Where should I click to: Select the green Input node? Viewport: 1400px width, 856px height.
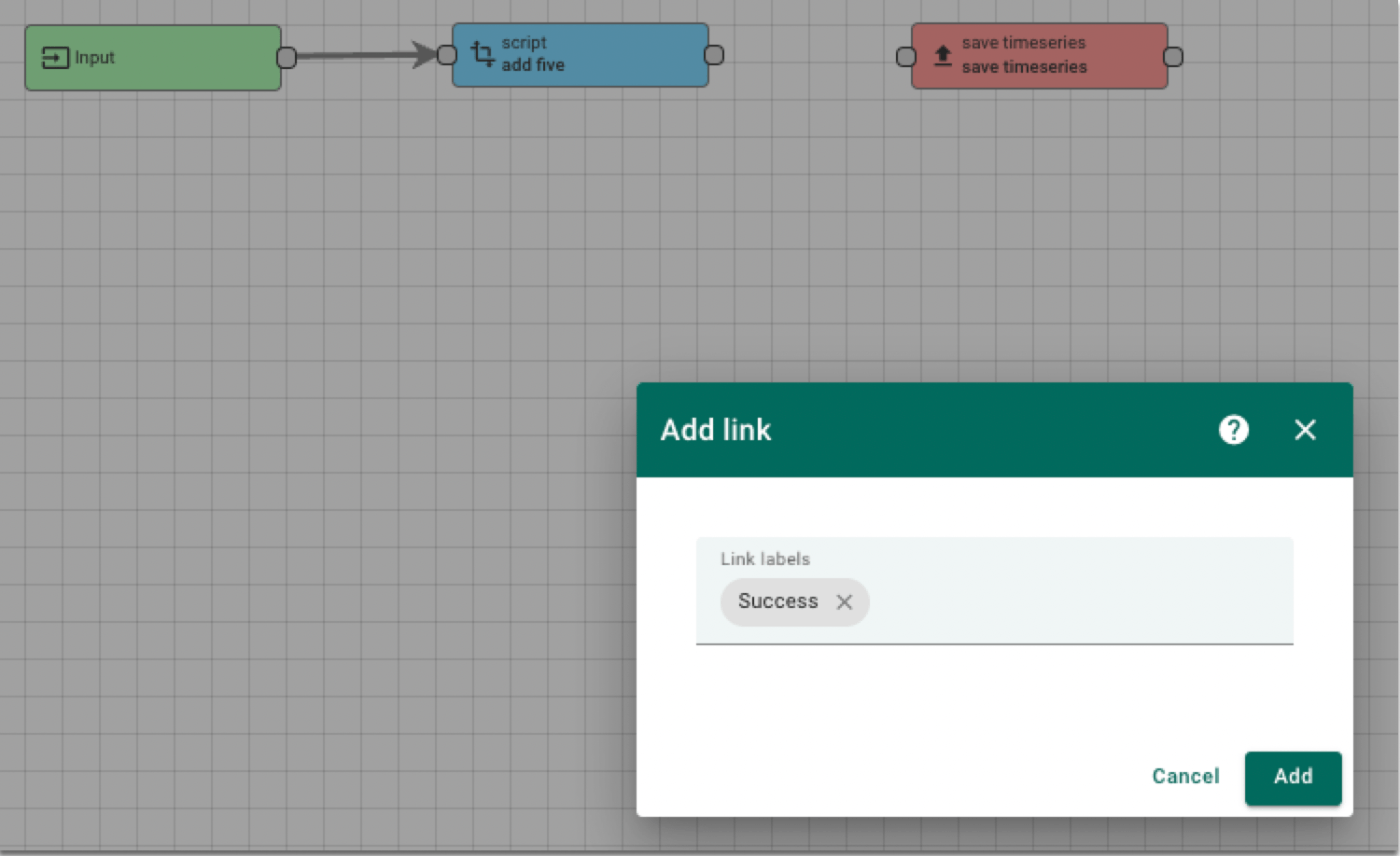point(153,58)
